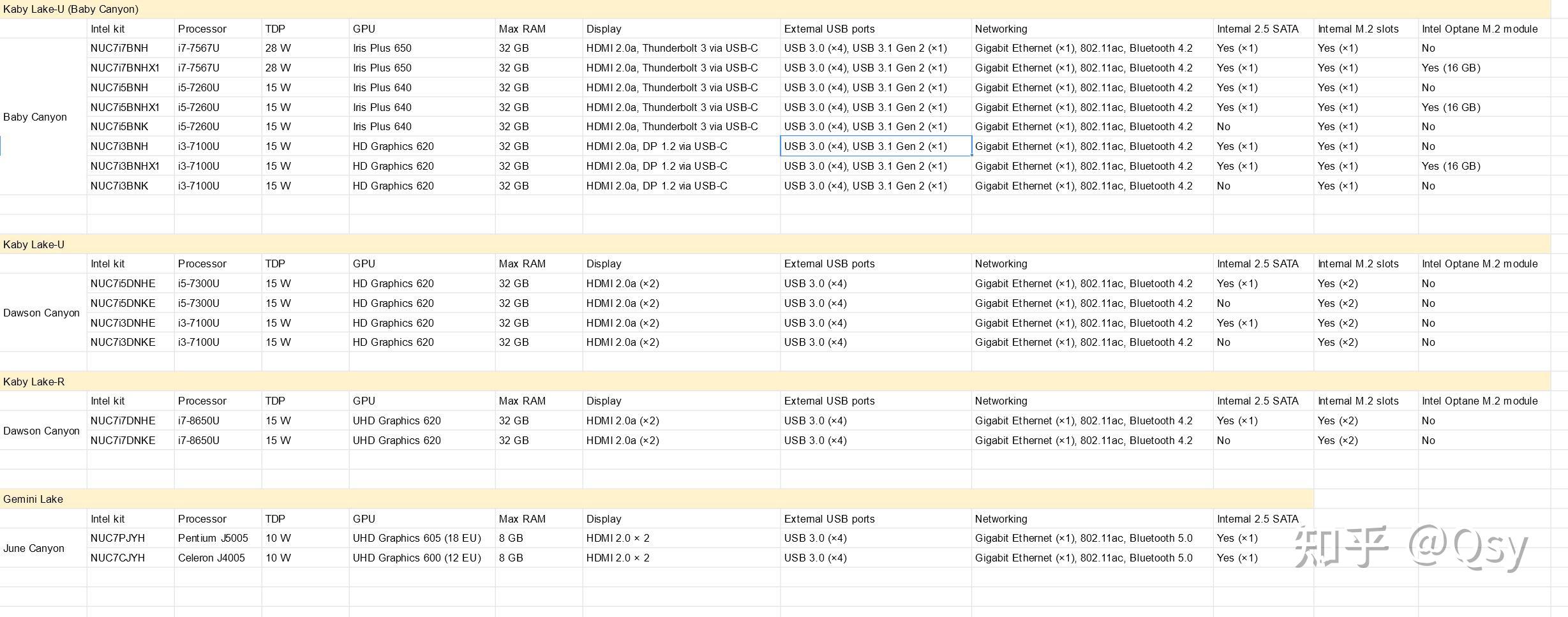Select the NUC7i7DNHE kit cell

[123, 420]
